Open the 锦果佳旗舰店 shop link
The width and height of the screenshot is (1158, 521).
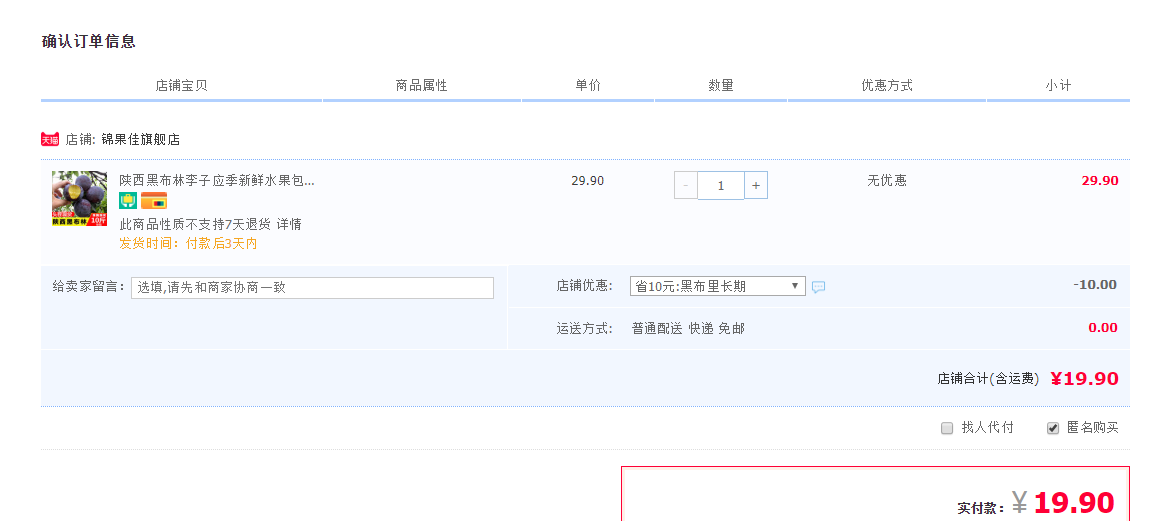(140, 139)
